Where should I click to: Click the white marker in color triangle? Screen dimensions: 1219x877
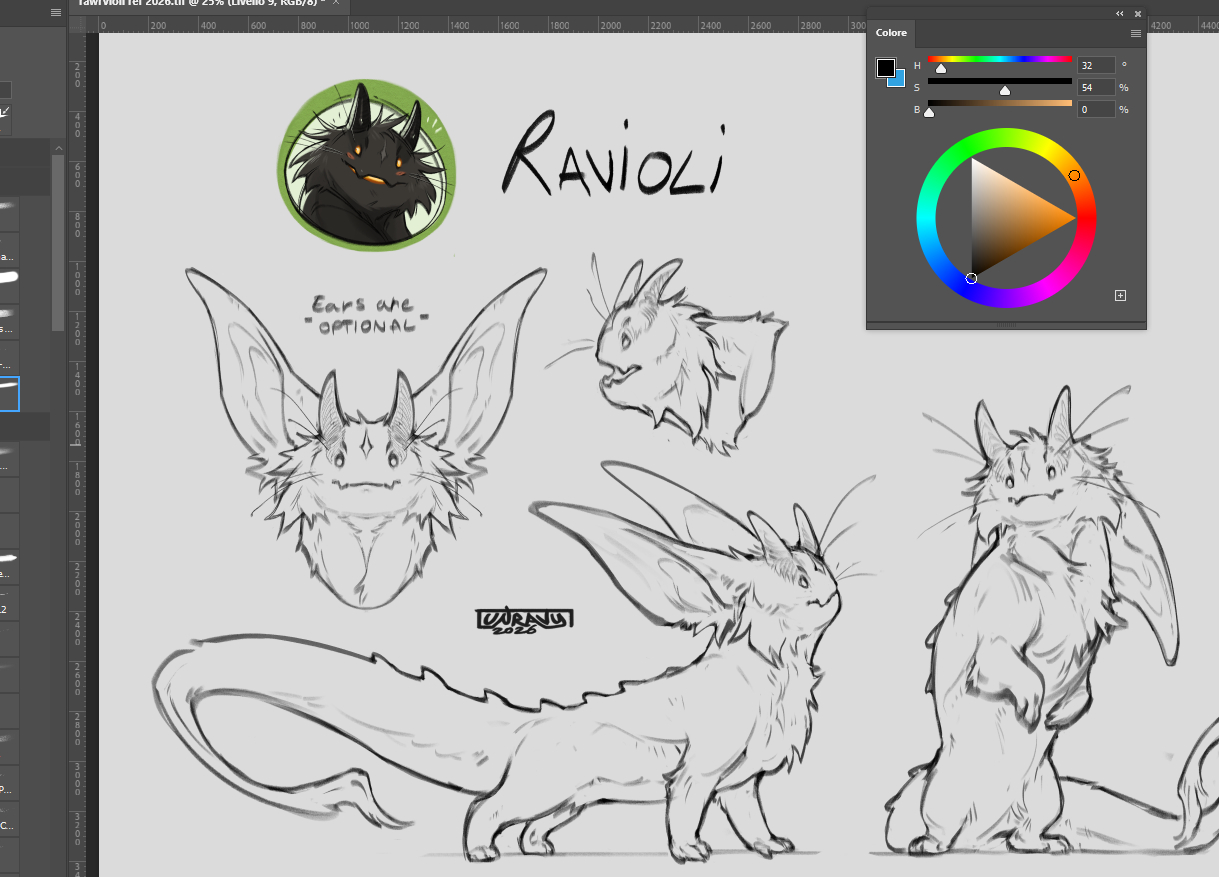coord(971,278)
